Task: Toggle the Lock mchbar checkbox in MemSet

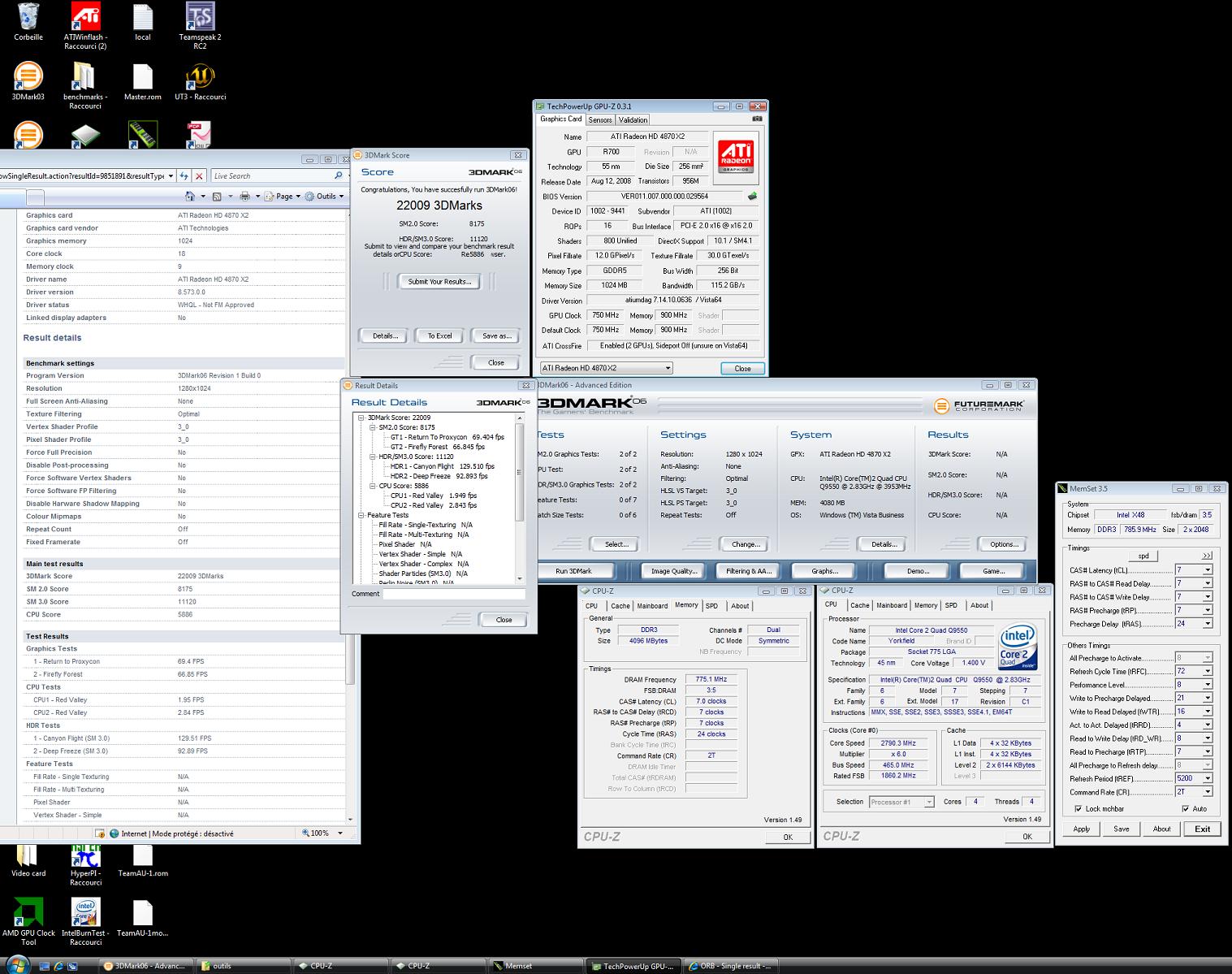Action: point(1078,808)
